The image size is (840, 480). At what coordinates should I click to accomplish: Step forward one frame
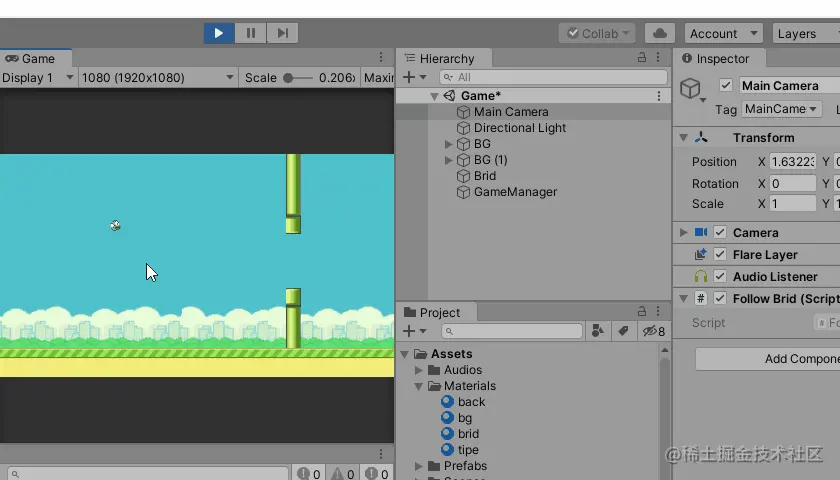click(x=282, y=33)
